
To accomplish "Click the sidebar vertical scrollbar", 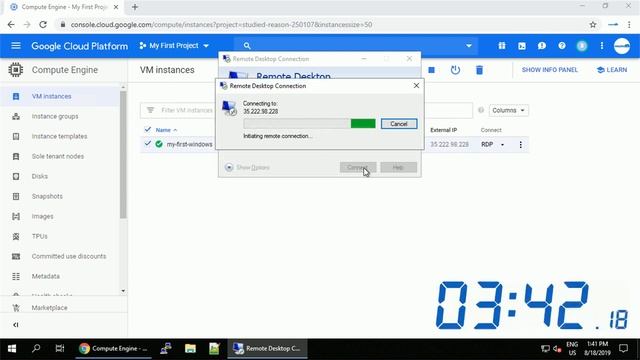I will click(123, 154).
